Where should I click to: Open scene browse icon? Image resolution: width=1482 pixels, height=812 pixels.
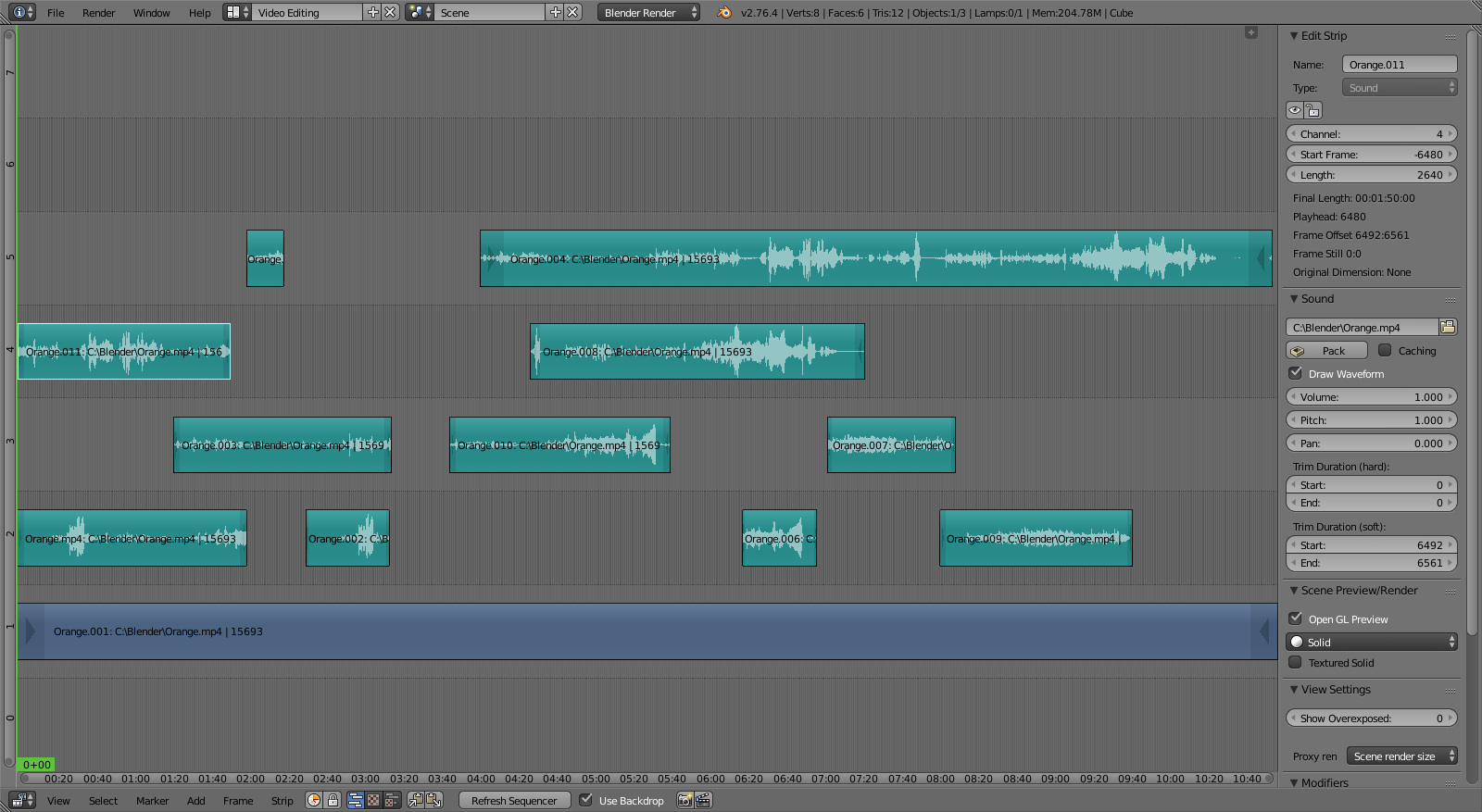click(420, 12)
